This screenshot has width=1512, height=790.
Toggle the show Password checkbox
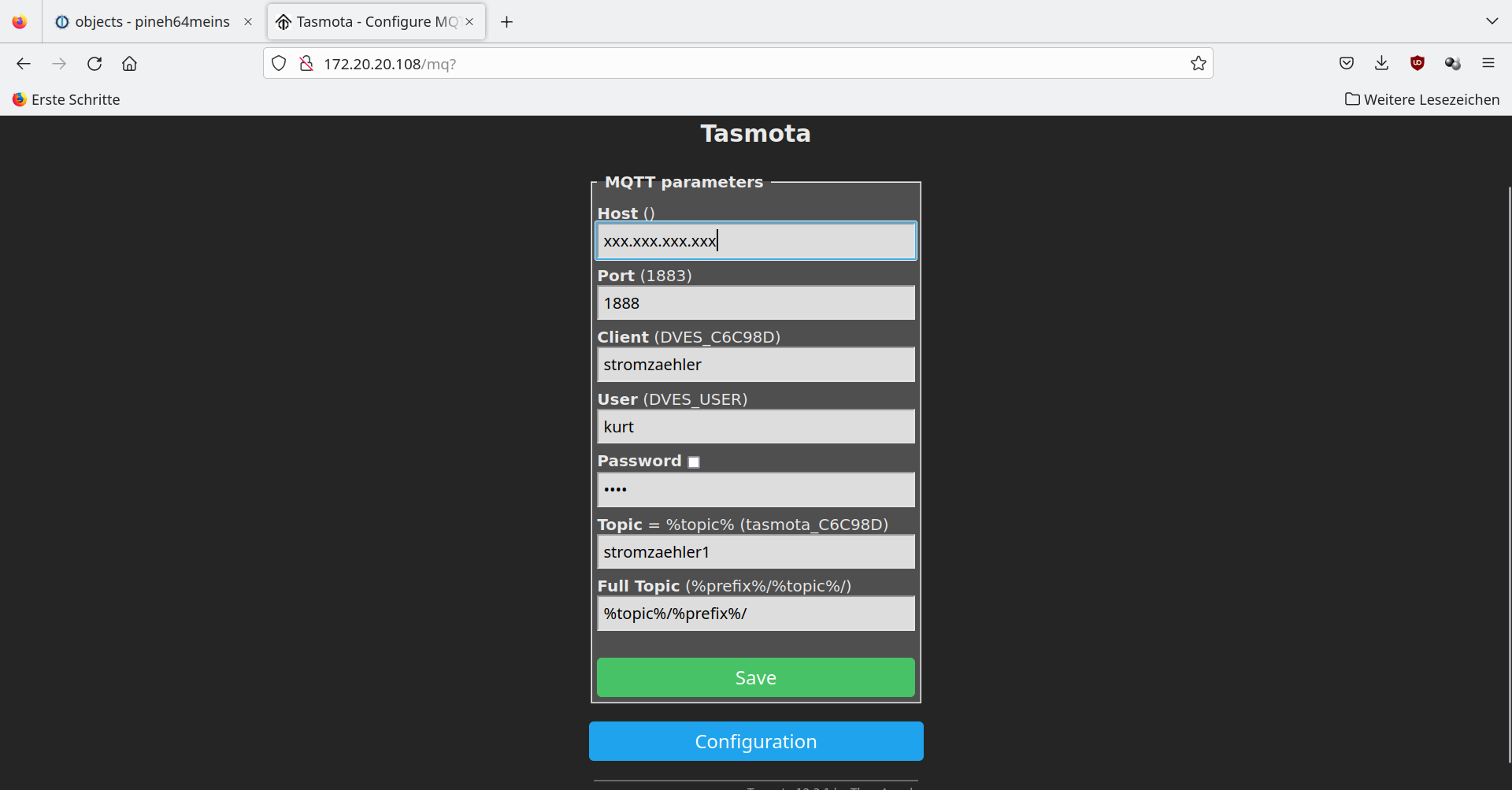(x=694, y=462)
